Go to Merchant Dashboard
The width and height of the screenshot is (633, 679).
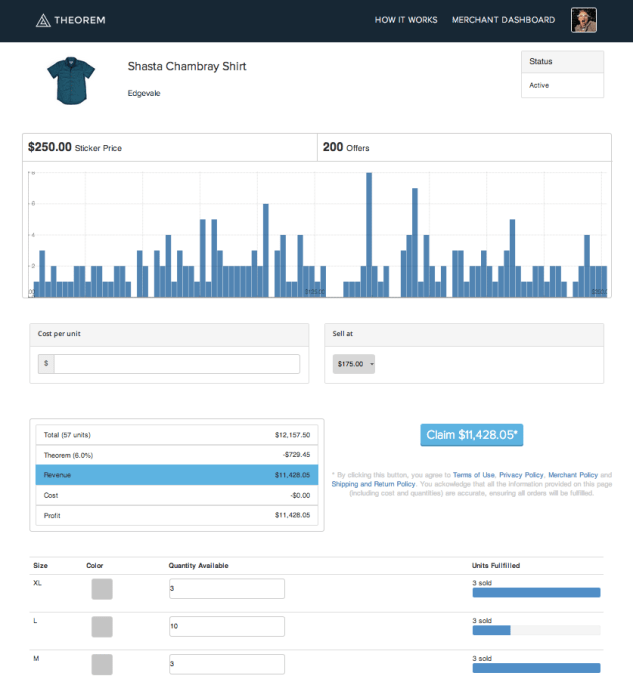(503, 20)
